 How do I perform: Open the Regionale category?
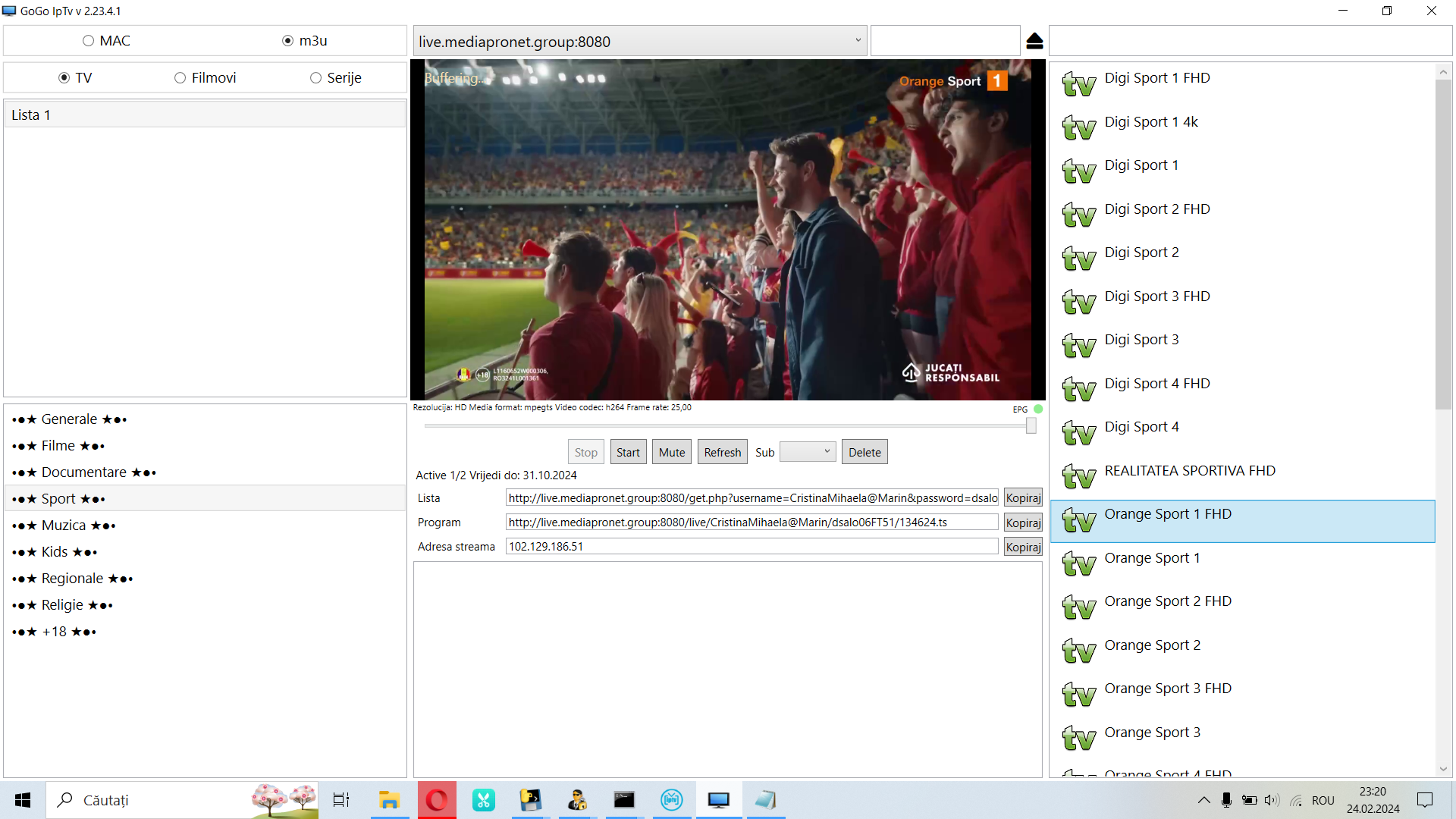pos(205,579)
